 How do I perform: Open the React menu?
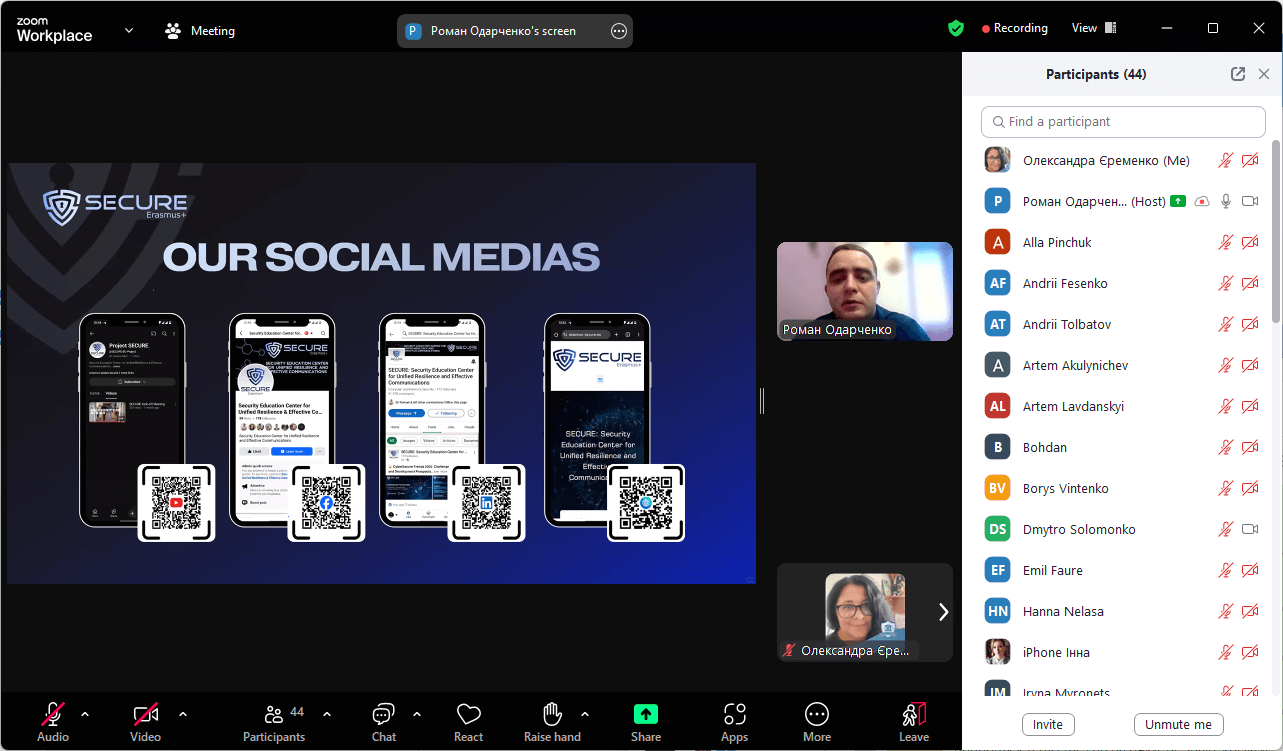click(x=468, y=722)
